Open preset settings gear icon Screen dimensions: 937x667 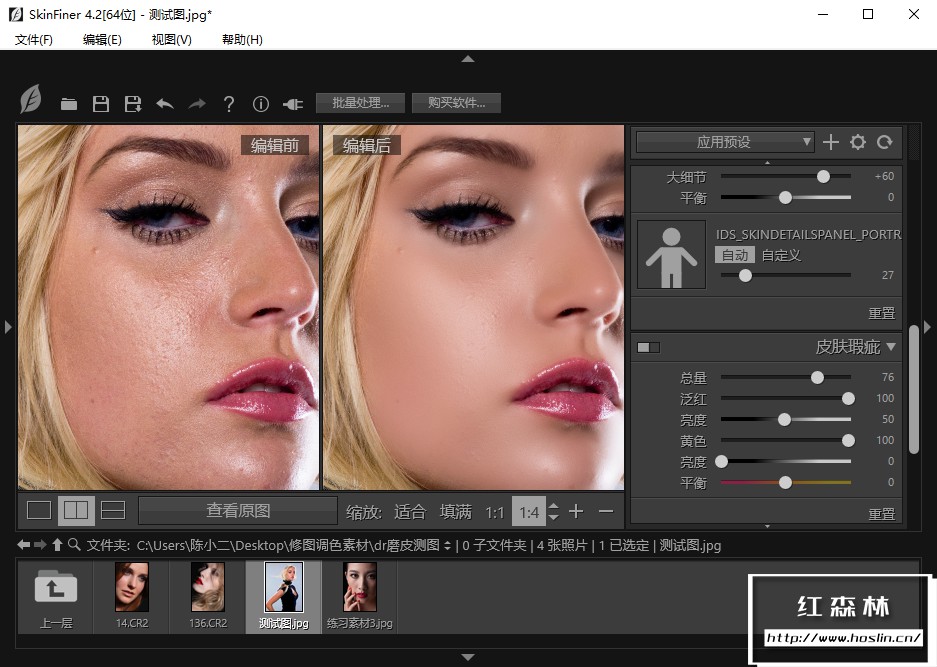[x=857, y=142]
